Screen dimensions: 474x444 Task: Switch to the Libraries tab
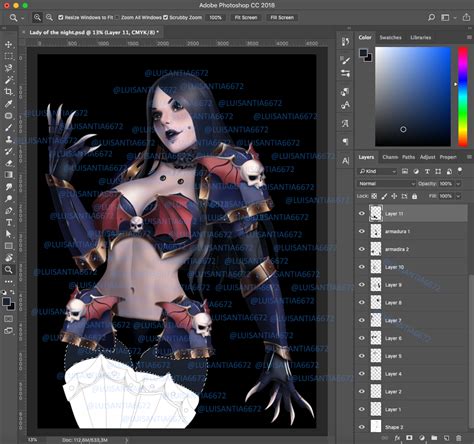[421, 38]
